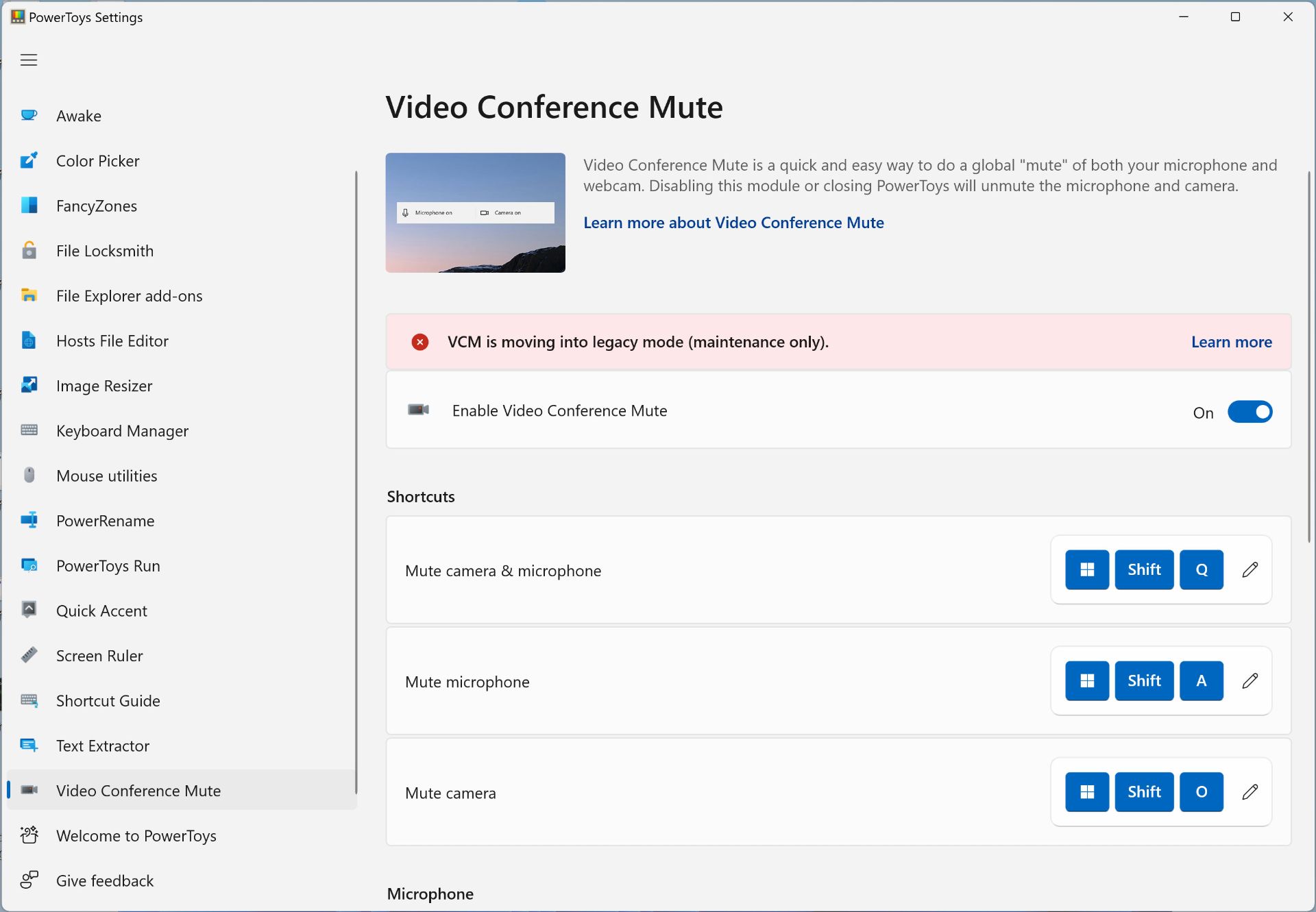The image size is (1316, 912).
Task: Open Learn more about Video Conference Mute link
Action: 733,223
